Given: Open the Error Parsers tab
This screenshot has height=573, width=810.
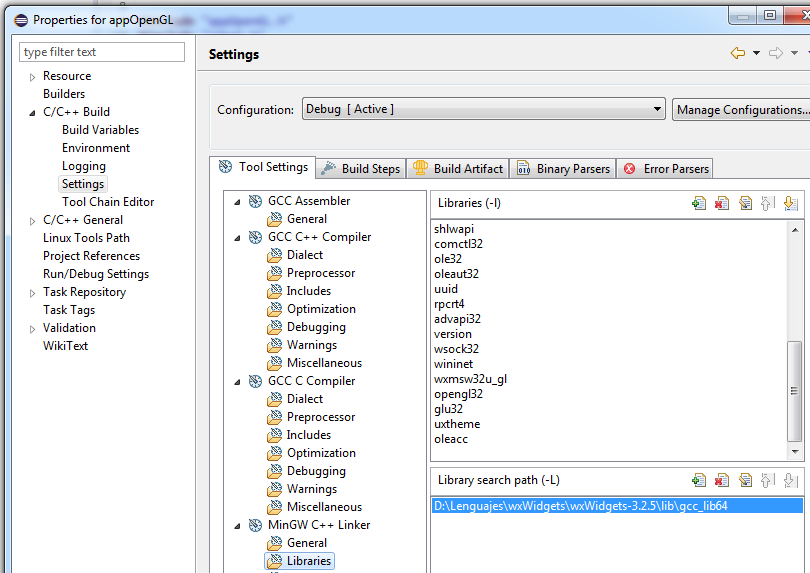Looking at the screenshot, I should [666, 169].
